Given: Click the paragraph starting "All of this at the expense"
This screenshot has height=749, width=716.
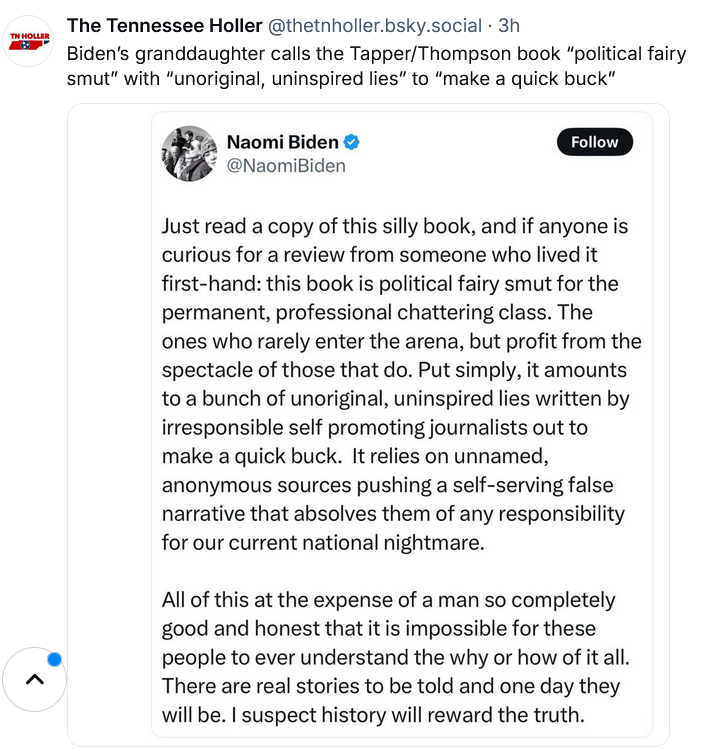Looking at the screenshot, I should (x=396, y=657).
